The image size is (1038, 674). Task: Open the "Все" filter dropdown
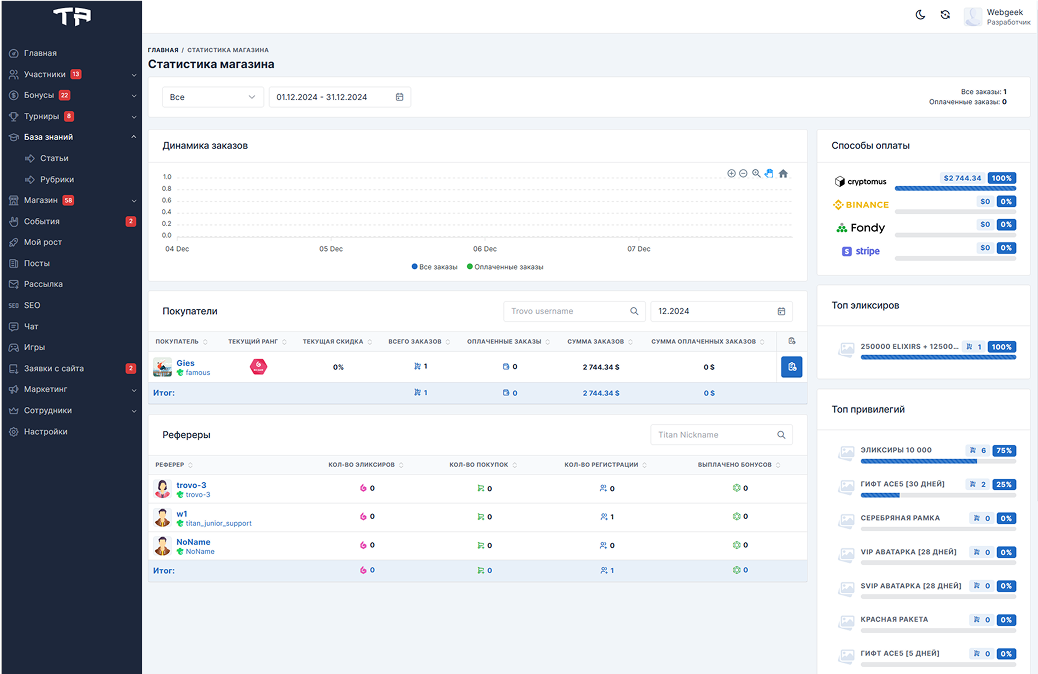(212, 97)
